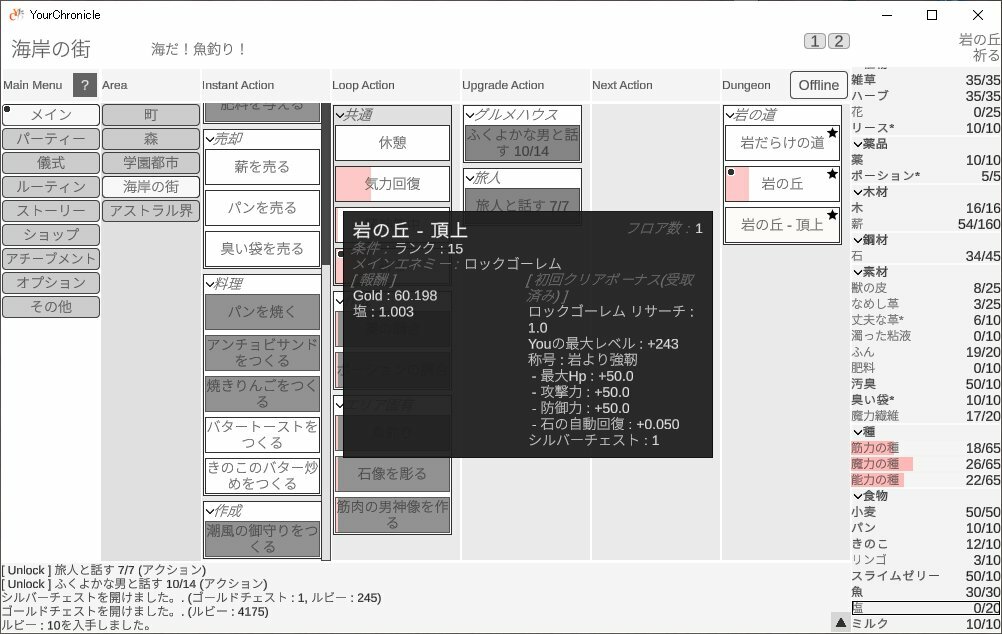Switch to preset 1
Image resolution: width=1002 pixels, height=634 pixels.
pyautogui.click(x=815, y=41)
